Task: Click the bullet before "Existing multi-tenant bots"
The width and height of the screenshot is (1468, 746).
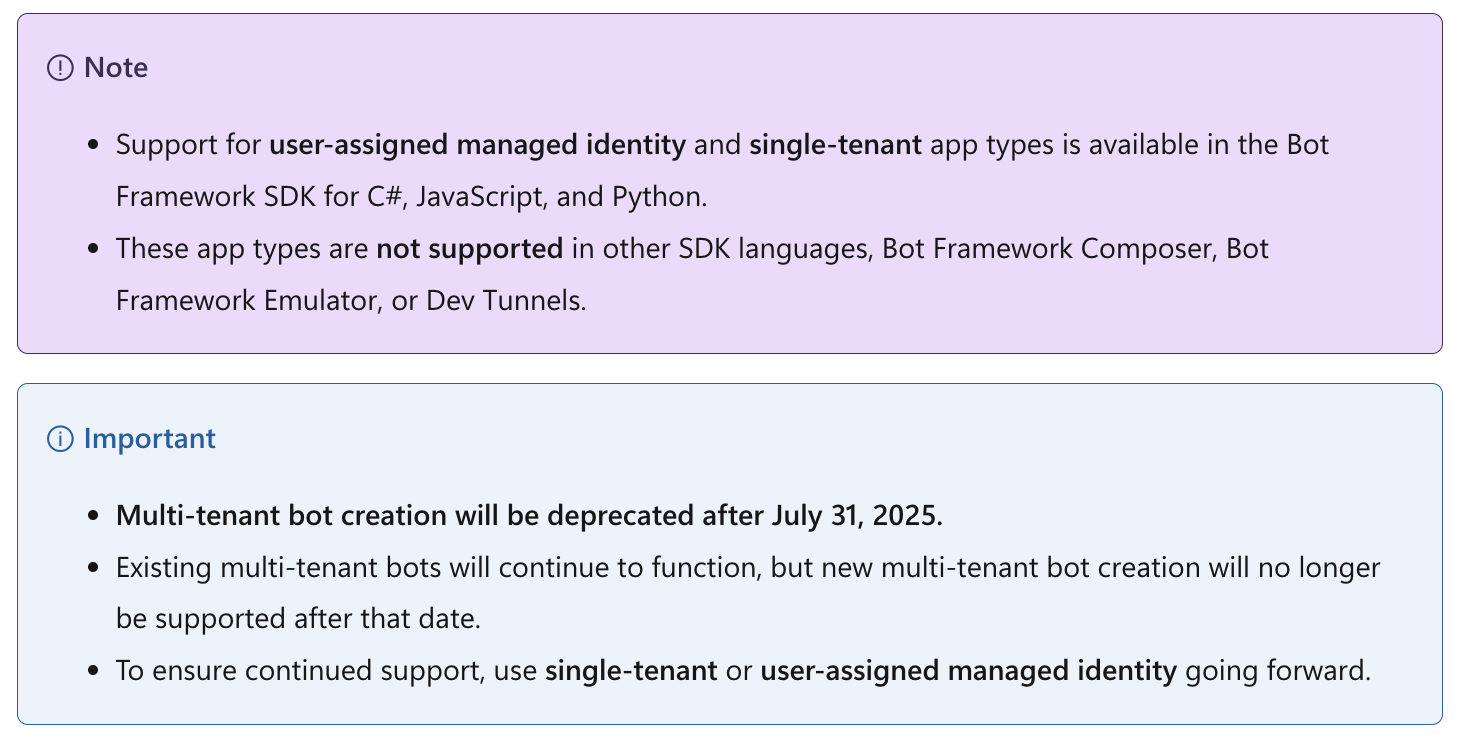Action: [x=93, y=568]
